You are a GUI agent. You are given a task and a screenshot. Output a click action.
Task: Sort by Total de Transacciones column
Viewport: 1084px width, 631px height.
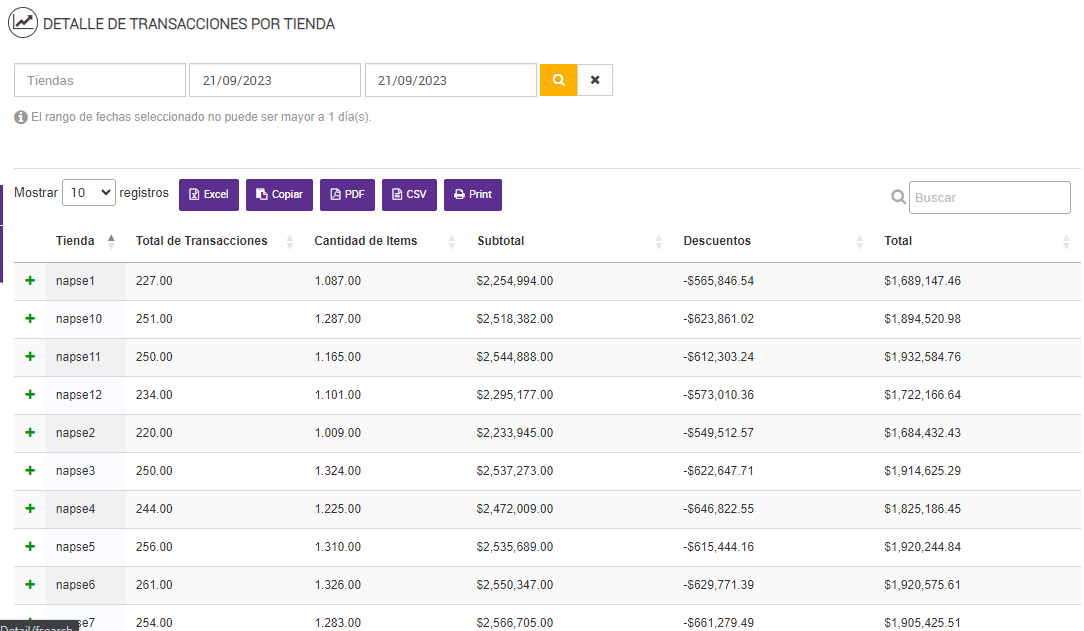point(201,241)
